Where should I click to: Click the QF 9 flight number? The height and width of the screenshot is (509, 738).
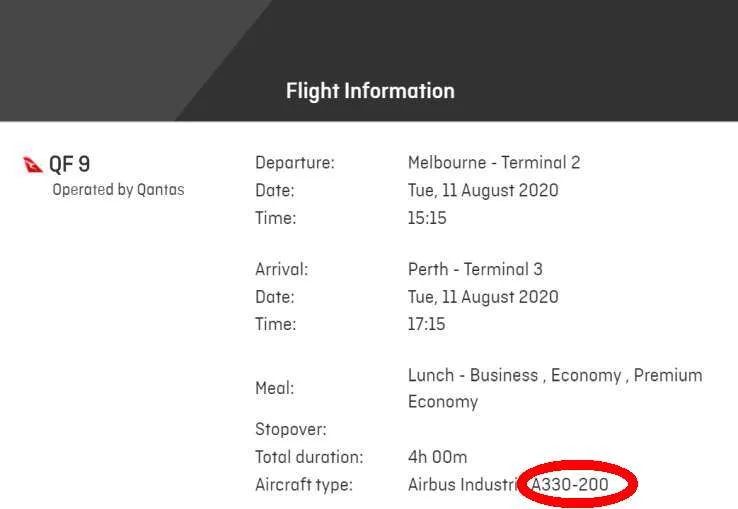click(70, 164)
